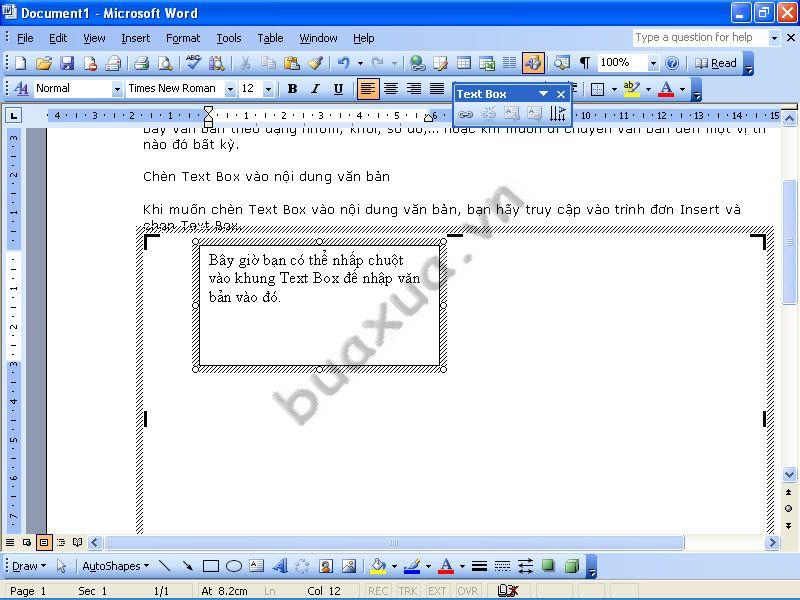Click the Print icon in the toolbar
Image resolution: width=800 pixels, height=600 pixels.
(141, 63)
